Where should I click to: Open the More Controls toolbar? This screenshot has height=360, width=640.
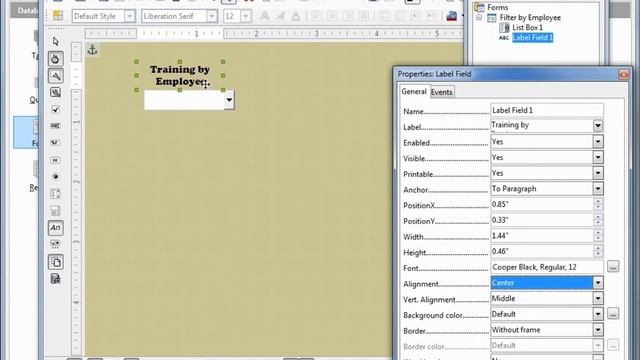point(56,244)
